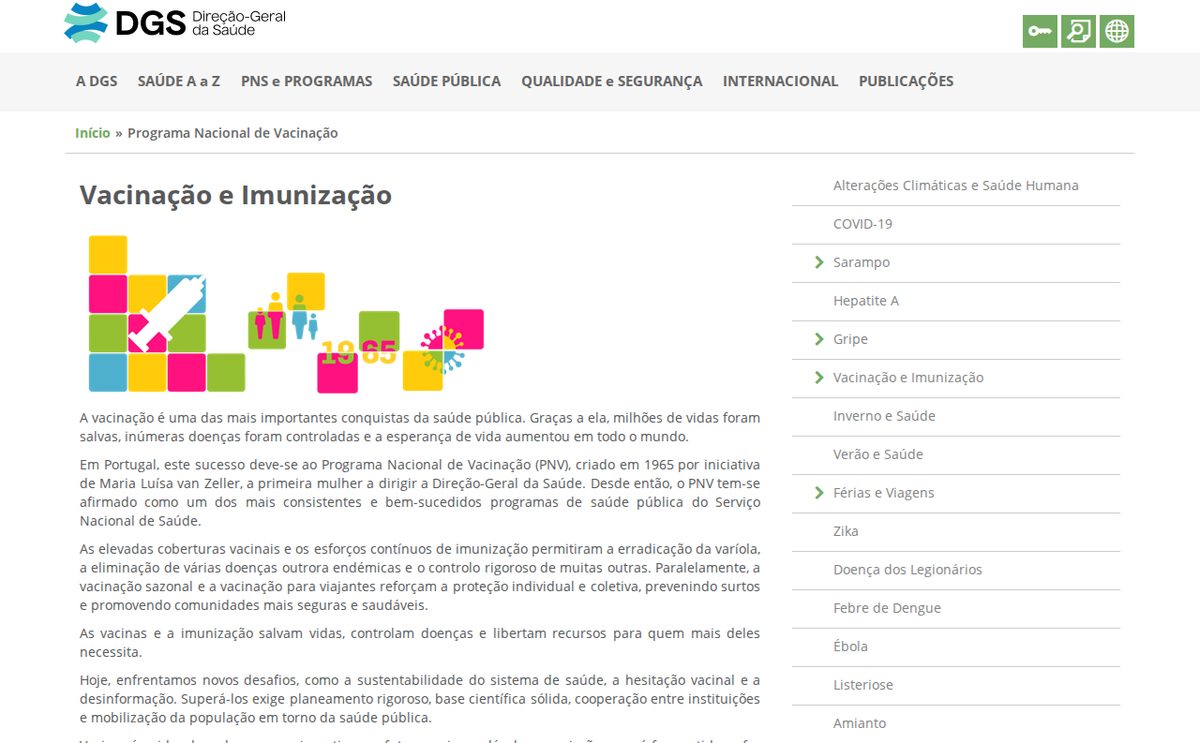
Task: Open the SAÚDE A a Z menu
Action: click(179, 81)
